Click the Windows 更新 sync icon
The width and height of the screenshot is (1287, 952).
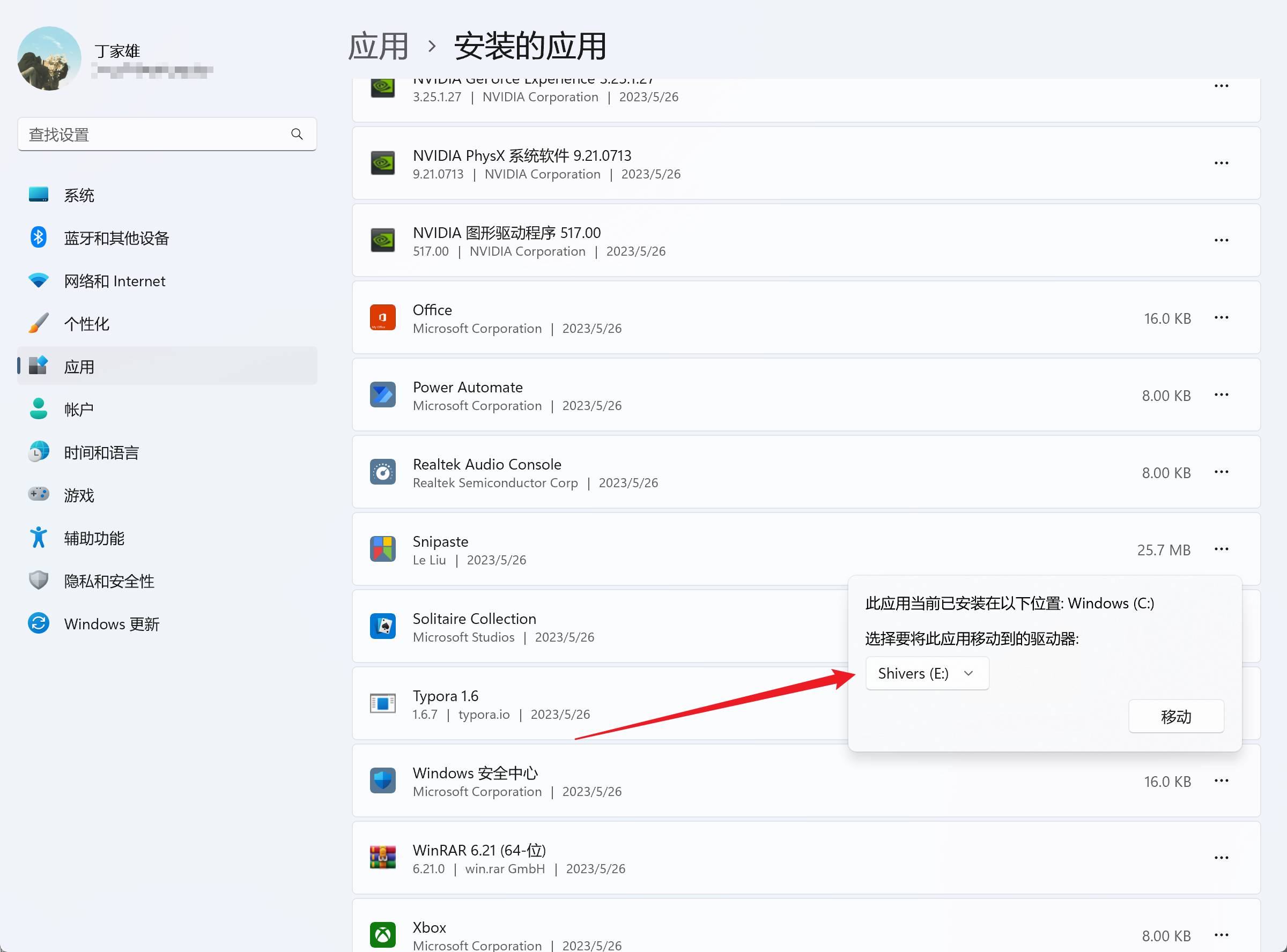click(x=39, y=623)
